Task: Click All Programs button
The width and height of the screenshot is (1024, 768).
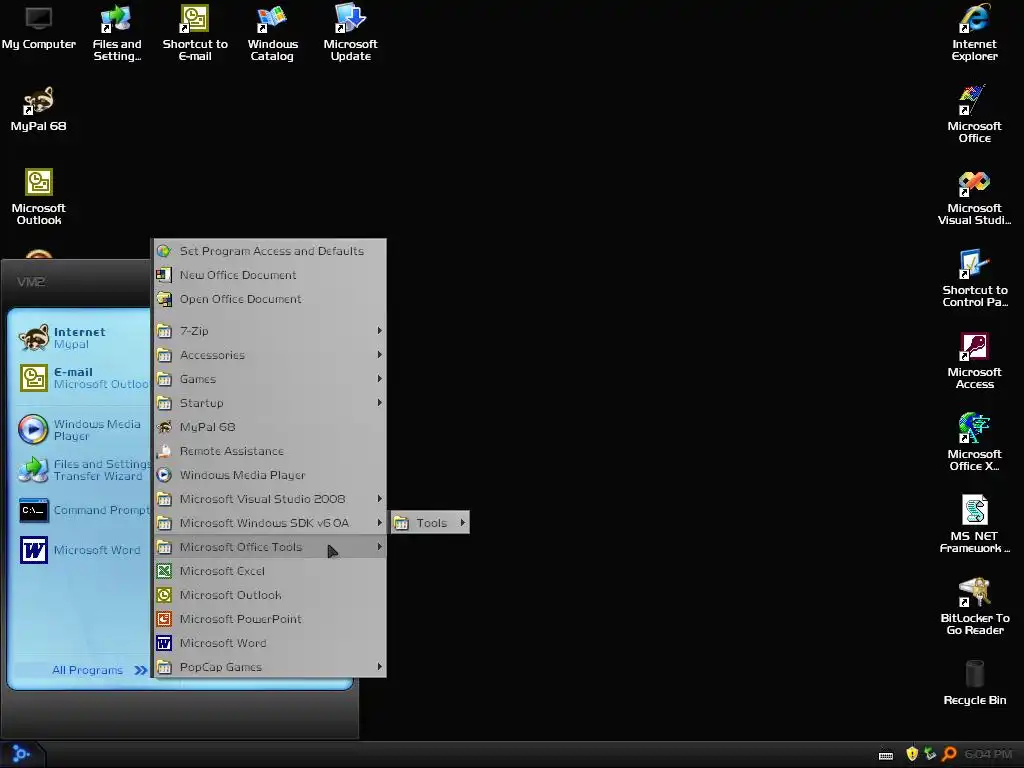Action: 99,670
